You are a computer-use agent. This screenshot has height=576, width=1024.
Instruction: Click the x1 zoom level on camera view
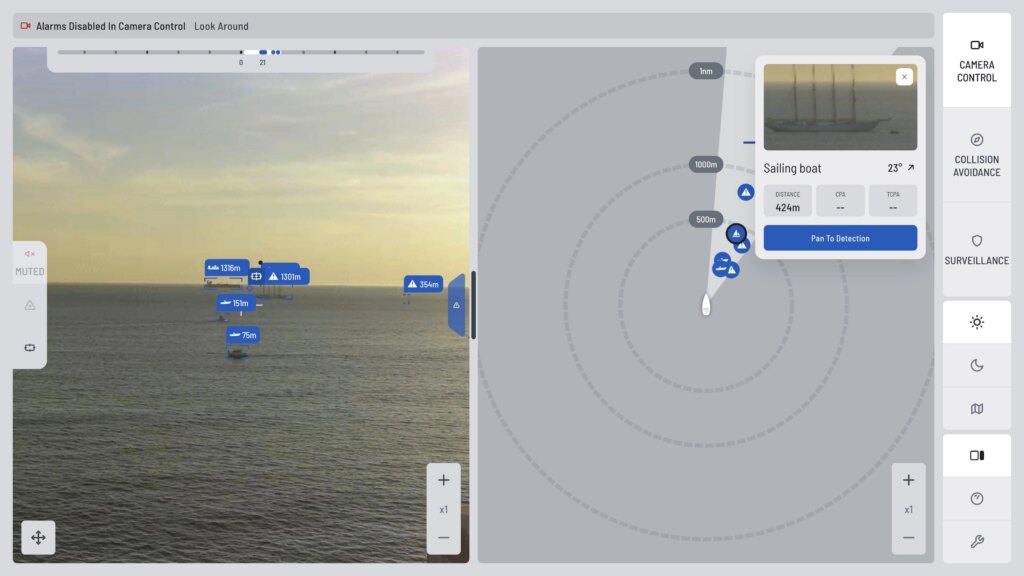click(443, 509)
